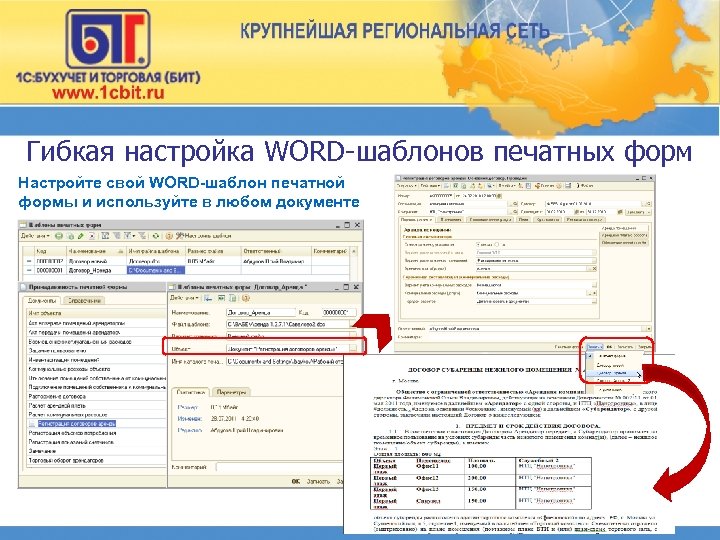Click Наименование input in template form

coord(261,313)
